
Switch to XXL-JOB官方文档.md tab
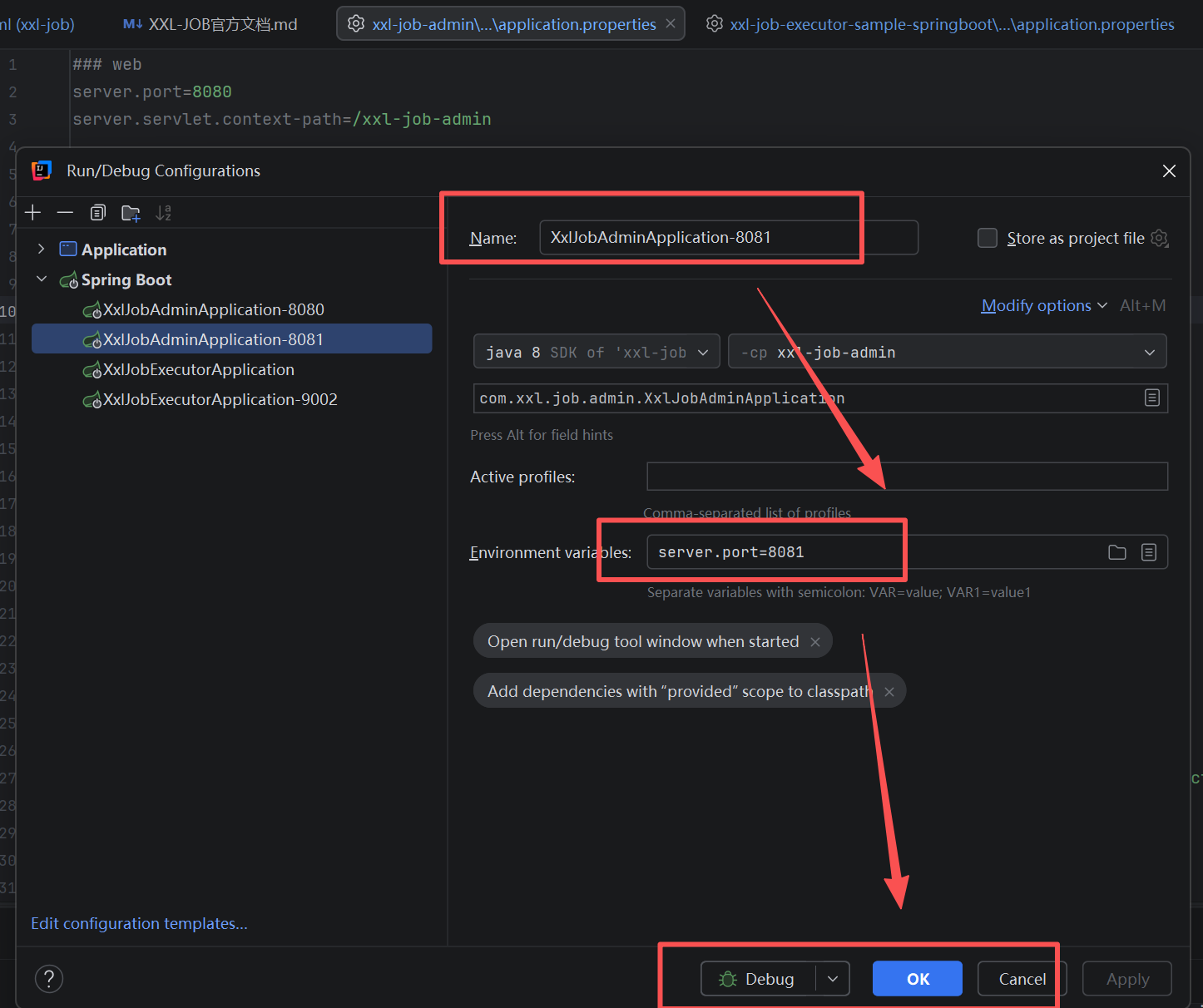coord(211,24)
